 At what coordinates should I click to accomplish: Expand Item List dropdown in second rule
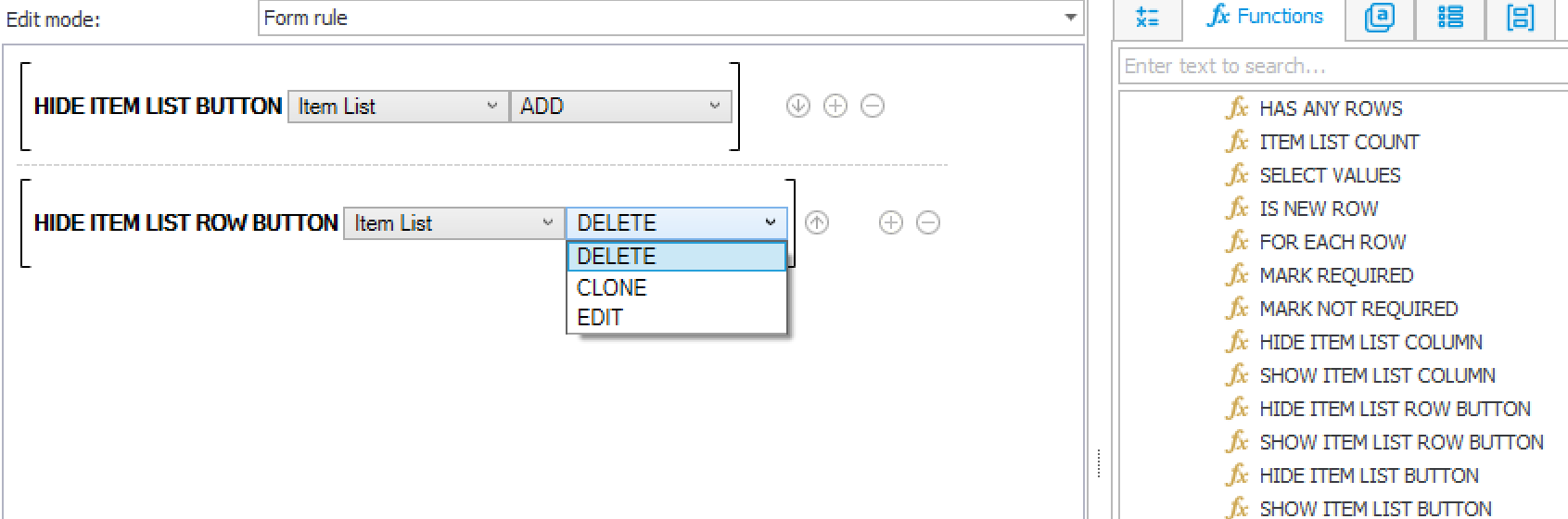click(454, 223)
